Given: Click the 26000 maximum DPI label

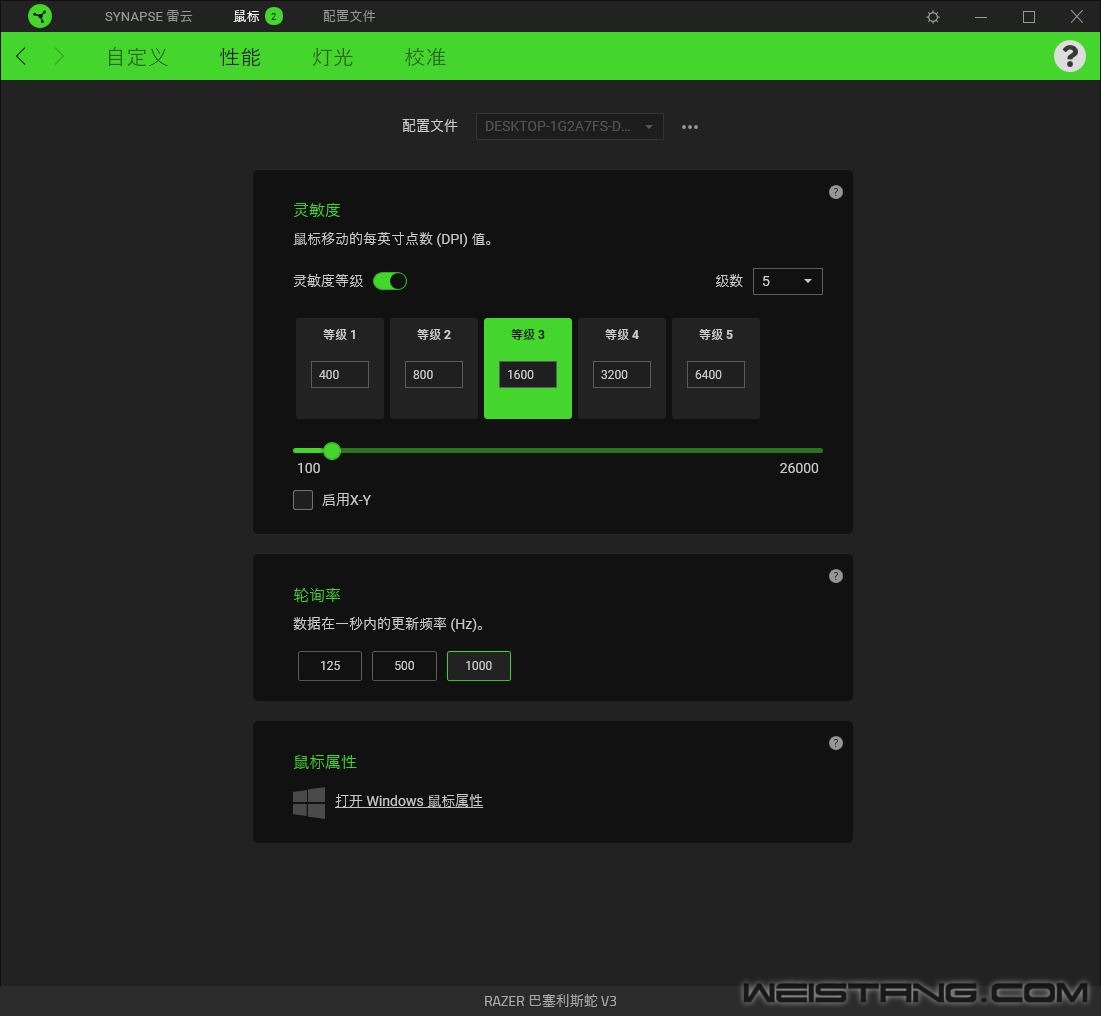Looking at the screenshot, I should coord(798,468).
